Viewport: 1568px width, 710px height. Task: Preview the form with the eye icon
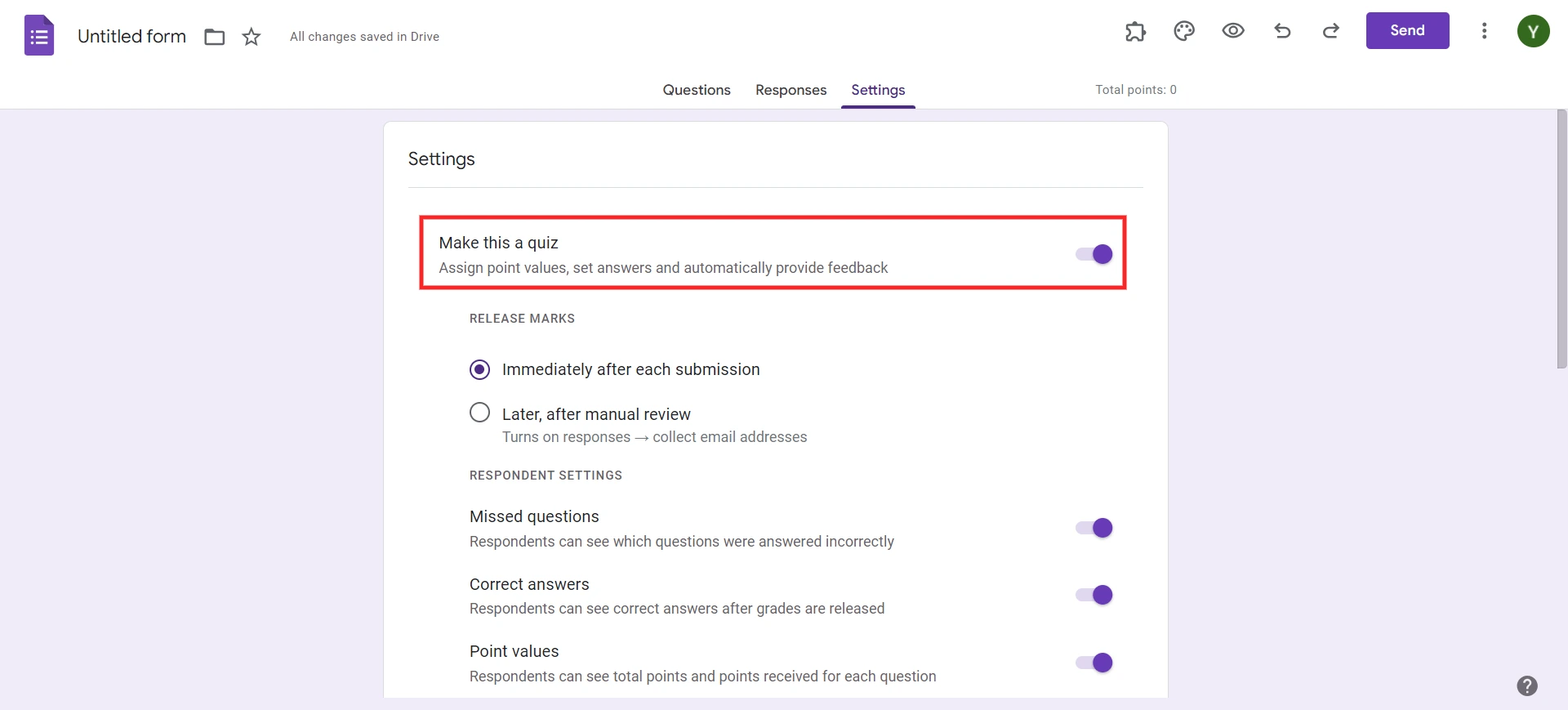tap(1233, 31)
